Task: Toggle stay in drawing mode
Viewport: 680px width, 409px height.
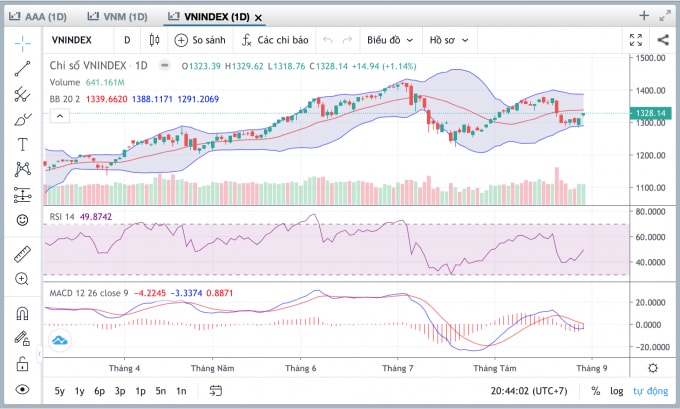Action: pyautogui.click(x=23, y=338)
